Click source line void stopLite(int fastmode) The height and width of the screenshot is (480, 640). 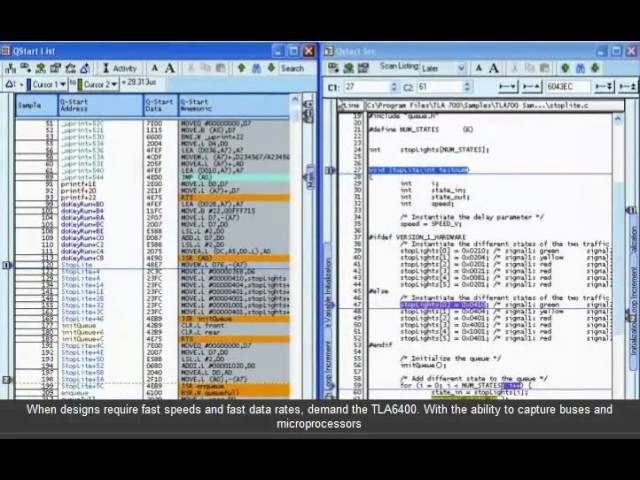pos(419,170)
